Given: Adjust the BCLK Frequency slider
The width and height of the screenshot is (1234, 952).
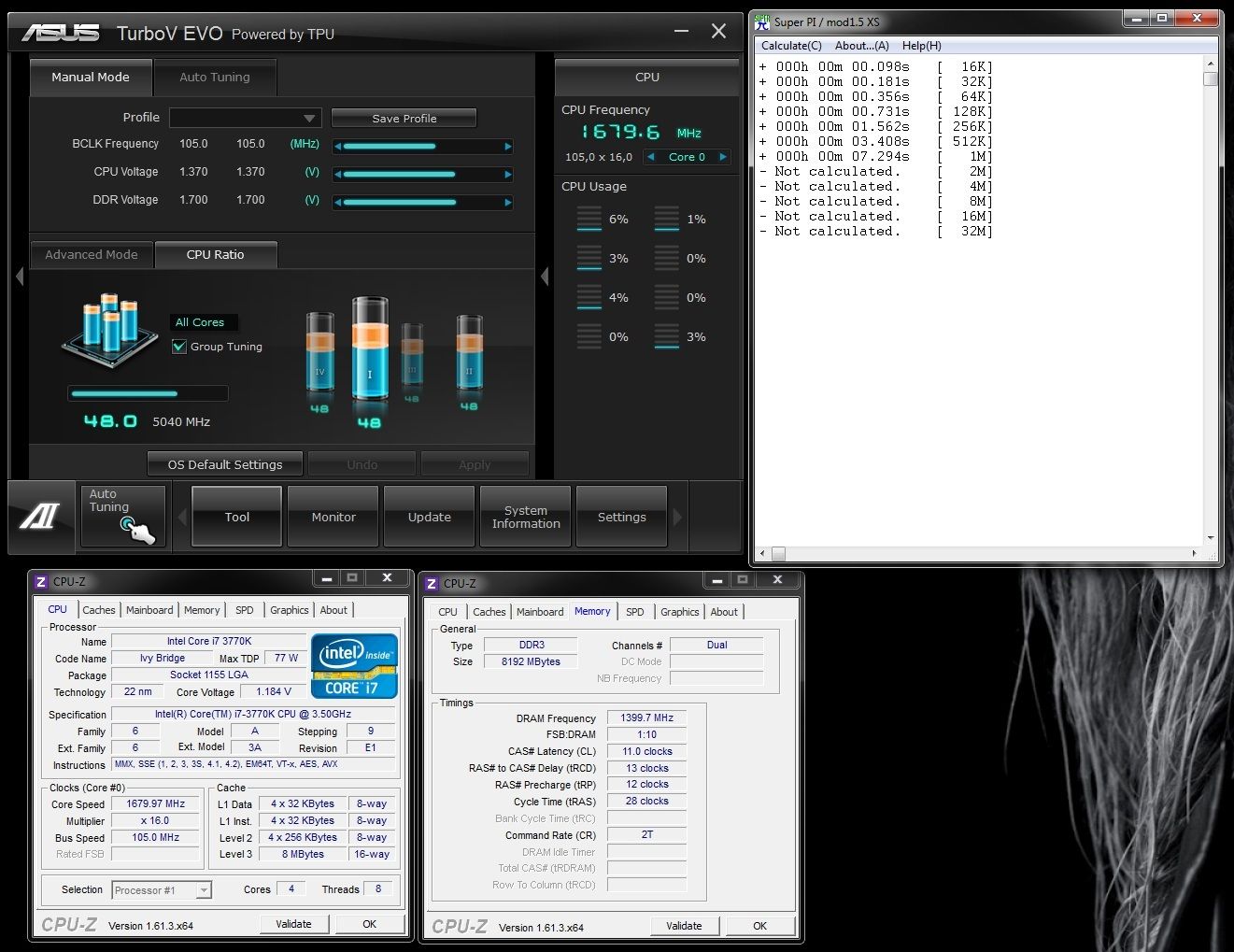Looking at the screenshot, I should [x=422, y=147].
